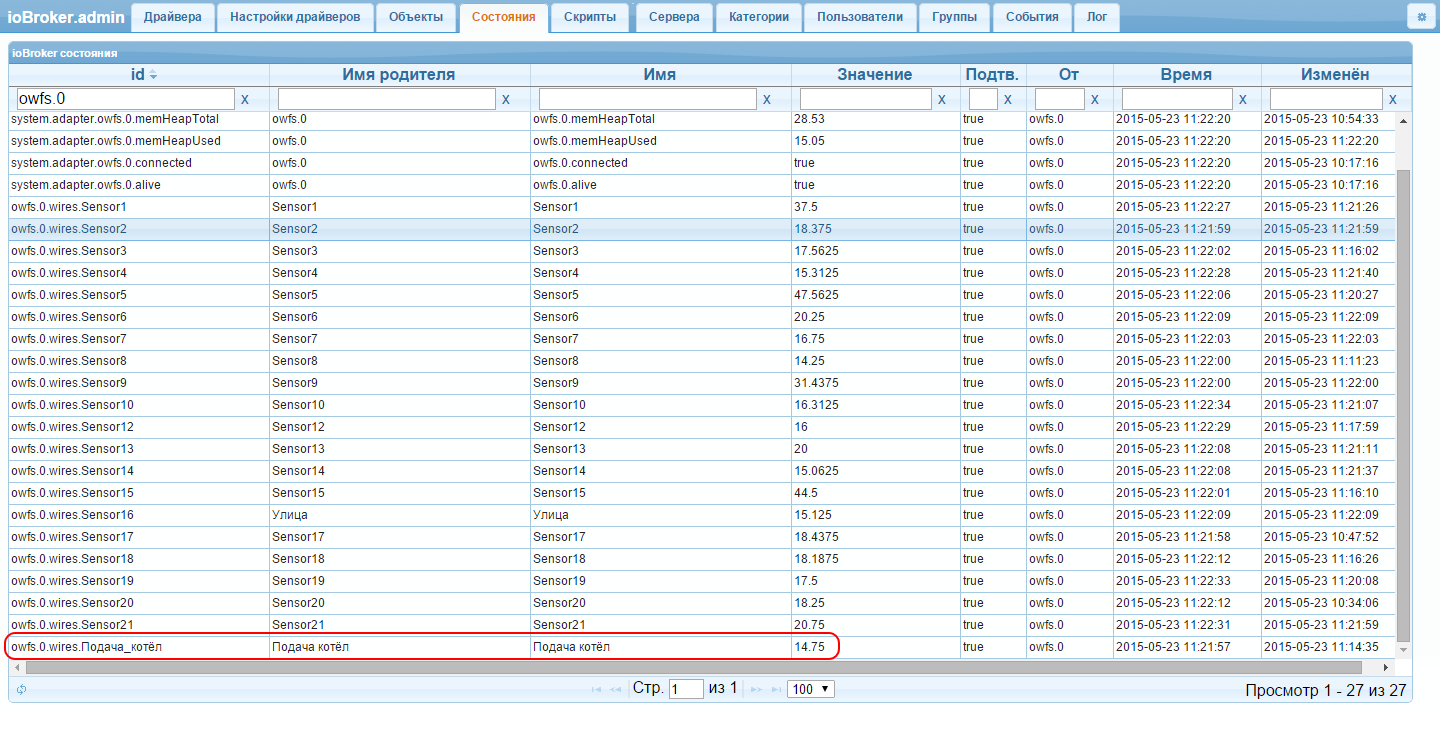Viewport: 1440px width, 731px height.
Task: Clear the Изменён filter x
Action: click(x=1393, y=99)
